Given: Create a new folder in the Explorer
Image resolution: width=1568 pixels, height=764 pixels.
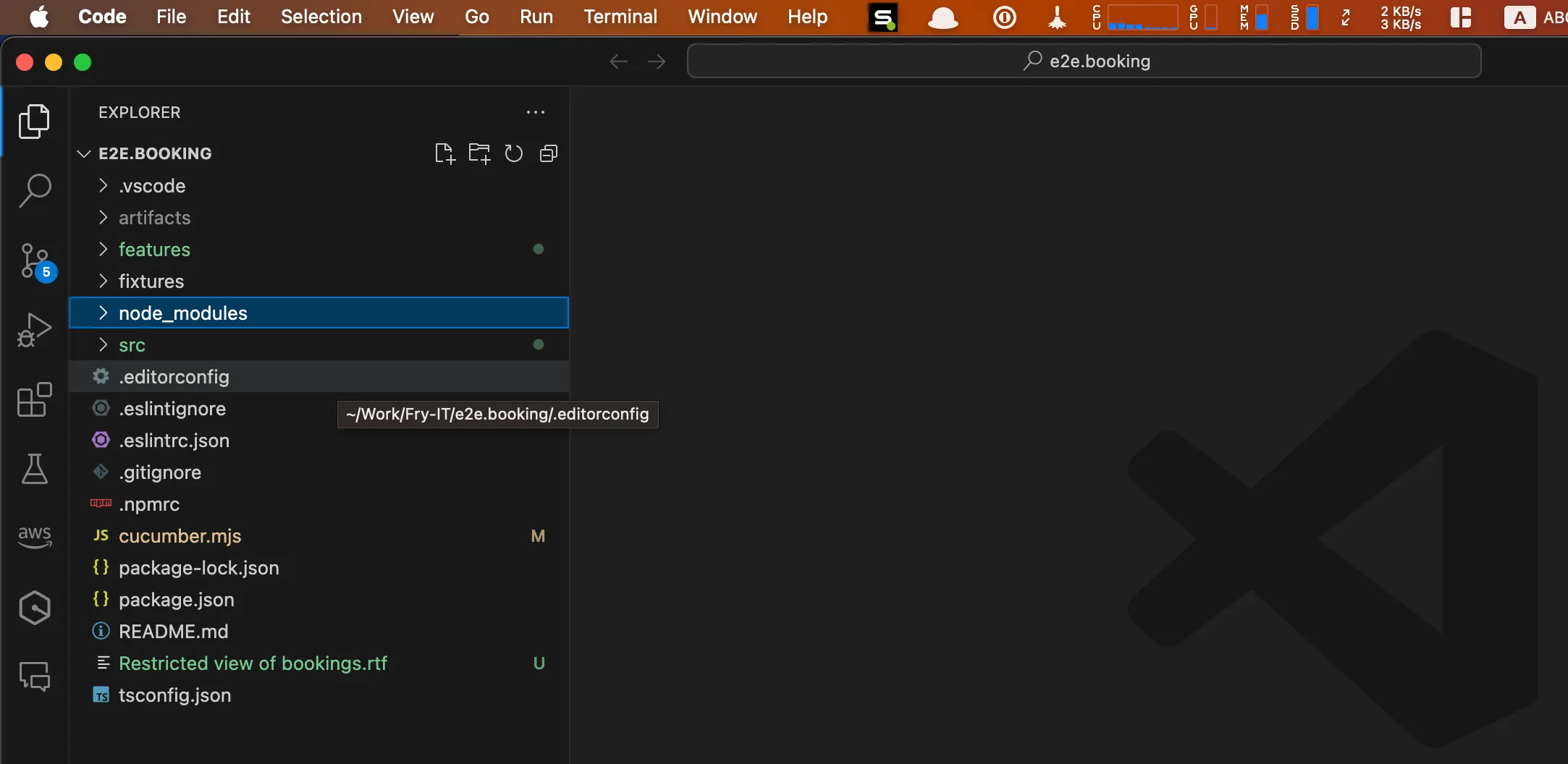Looking at the screenshot, I should (479, 153).
